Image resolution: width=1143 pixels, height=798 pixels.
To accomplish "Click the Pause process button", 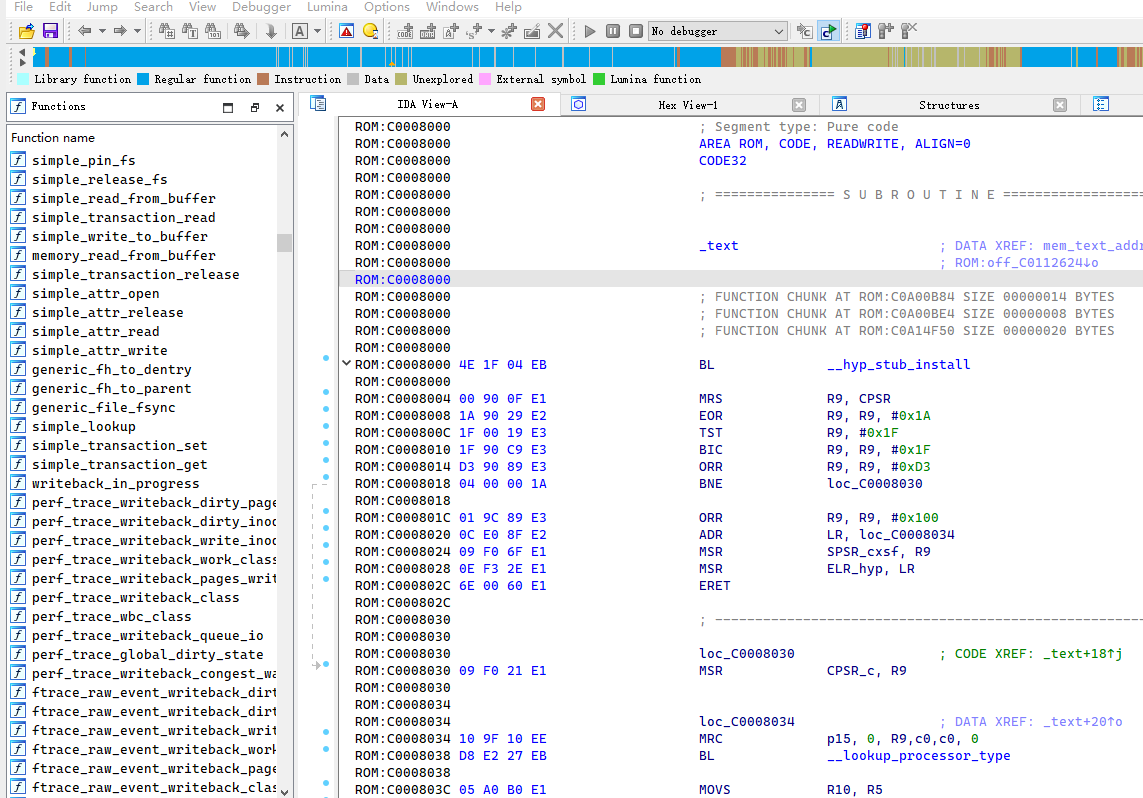I will pos(613,31).
